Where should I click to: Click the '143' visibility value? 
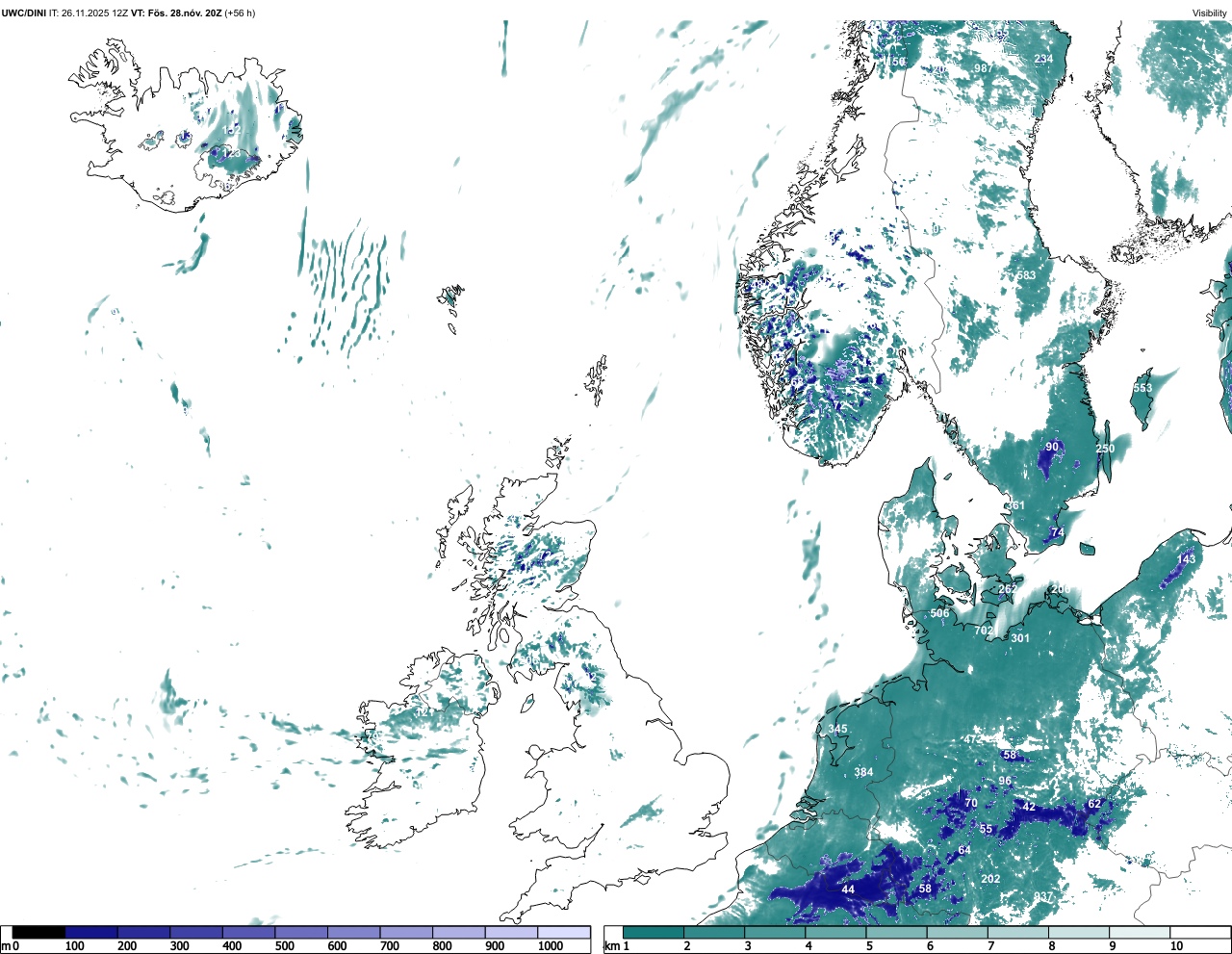point(1187,558)
